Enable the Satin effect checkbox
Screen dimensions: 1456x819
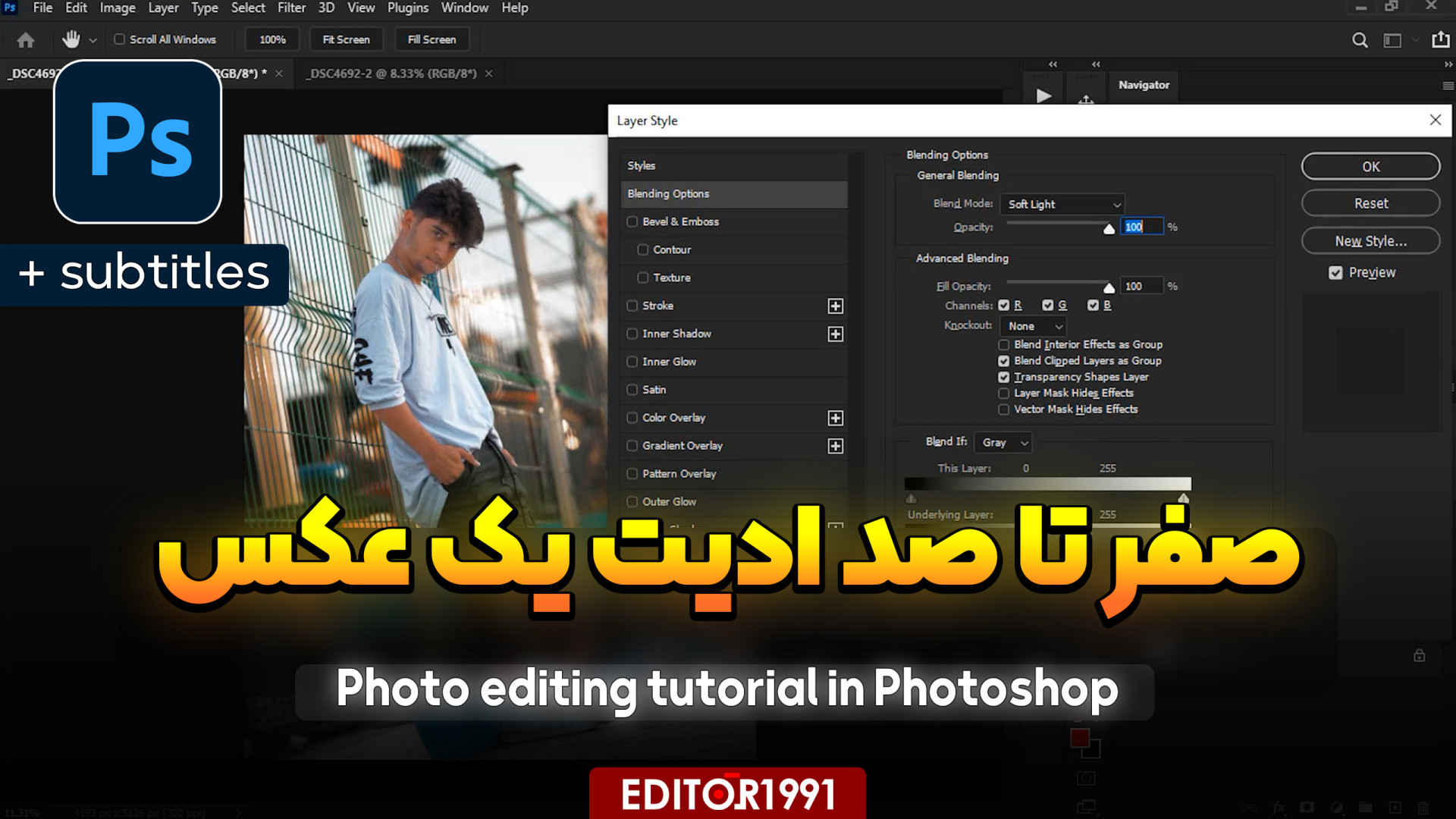point(632,390)
